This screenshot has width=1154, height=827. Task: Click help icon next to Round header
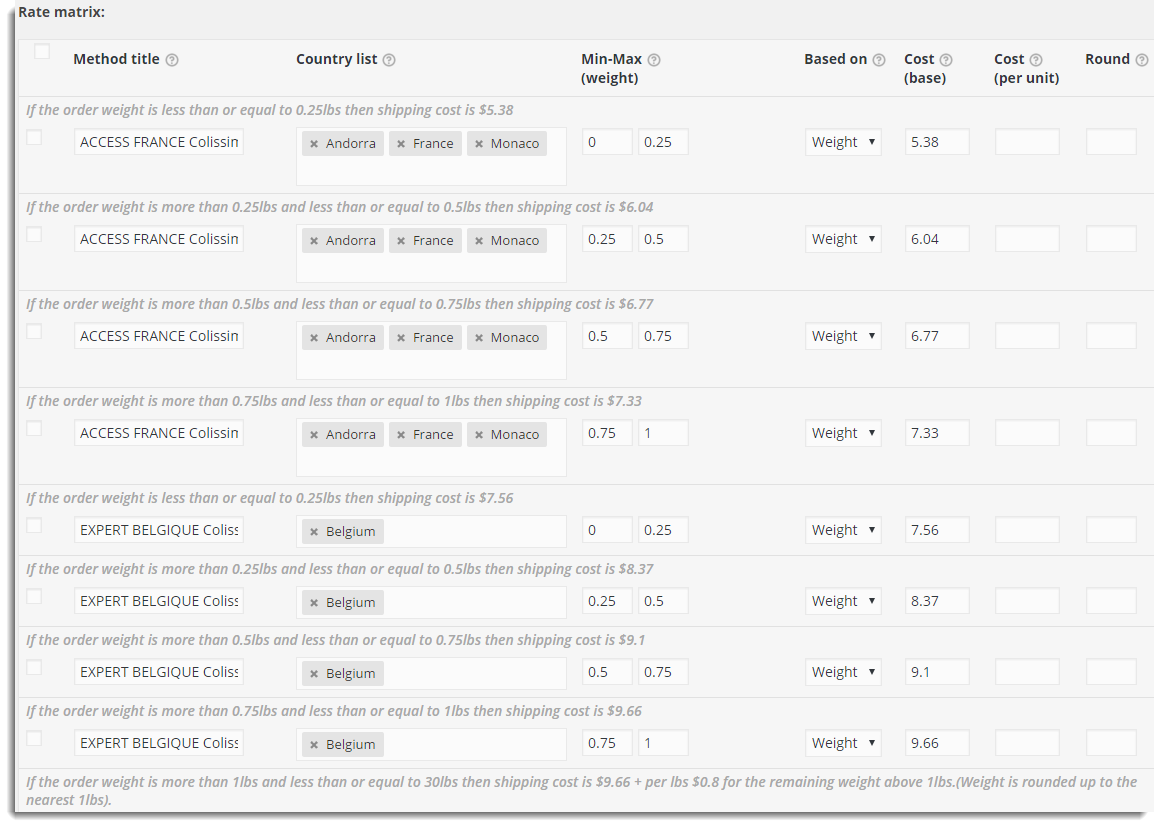click(x=1141, y=60)
